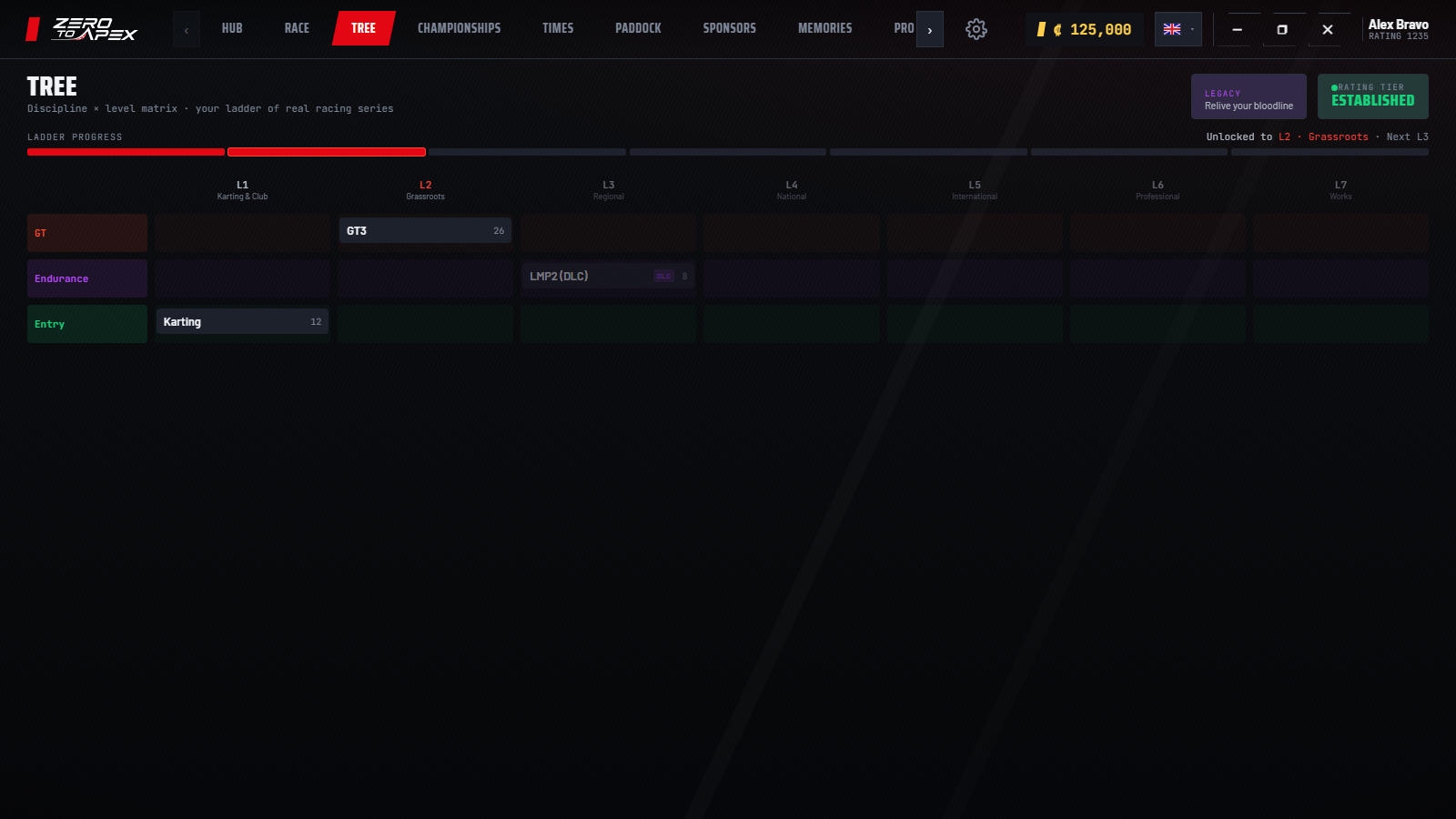Select the LMP2 (DLC) series card
1456x819 pixels.
(x=608, y=277)
